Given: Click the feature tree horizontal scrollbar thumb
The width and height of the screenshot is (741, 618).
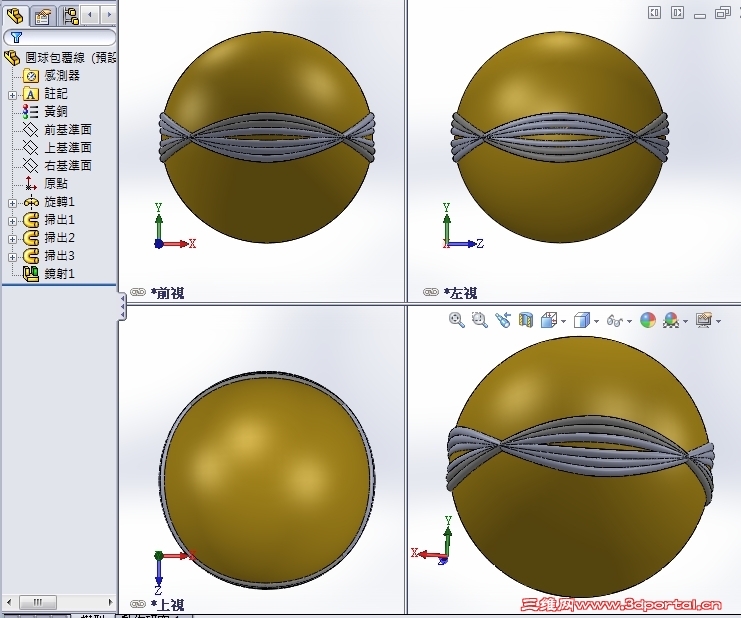Looking at the screenshot, I should tap(38, 602).
